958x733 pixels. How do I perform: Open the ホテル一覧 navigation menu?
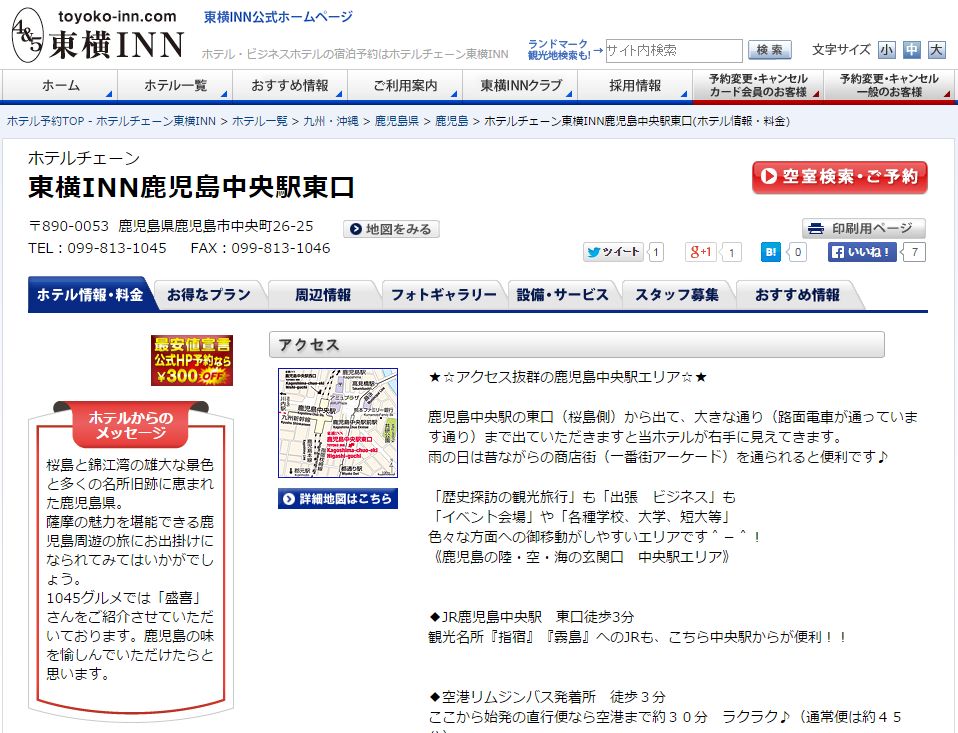click(x=175, y=86)
